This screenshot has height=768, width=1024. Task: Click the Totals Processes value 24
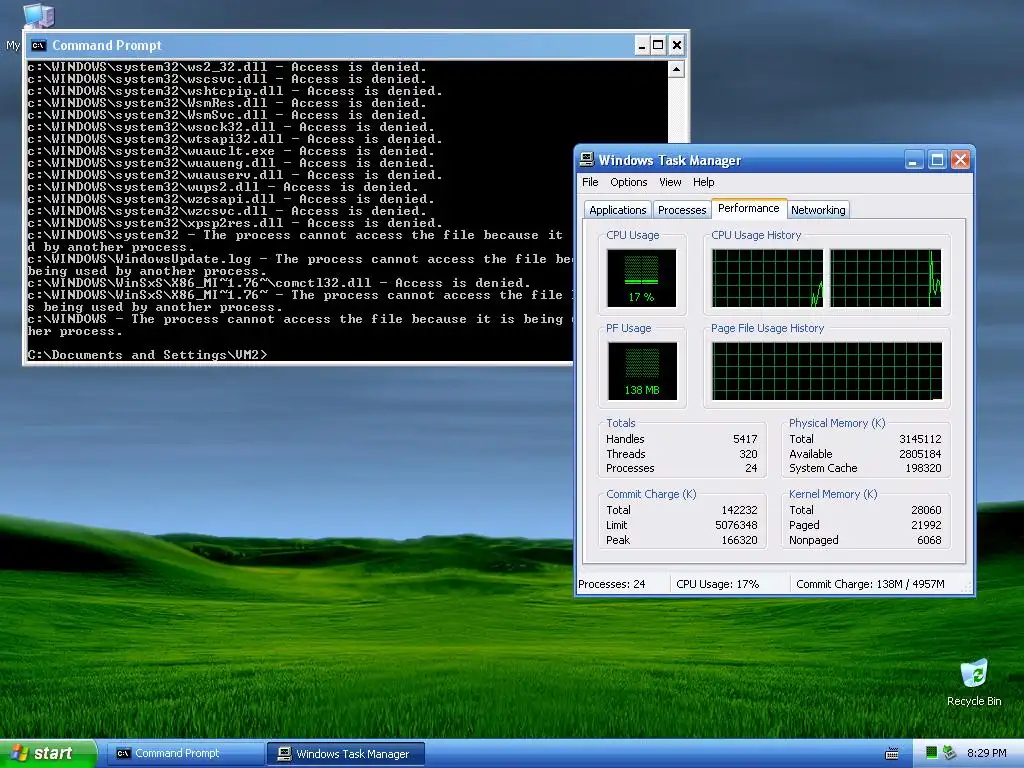pos(751,468)
